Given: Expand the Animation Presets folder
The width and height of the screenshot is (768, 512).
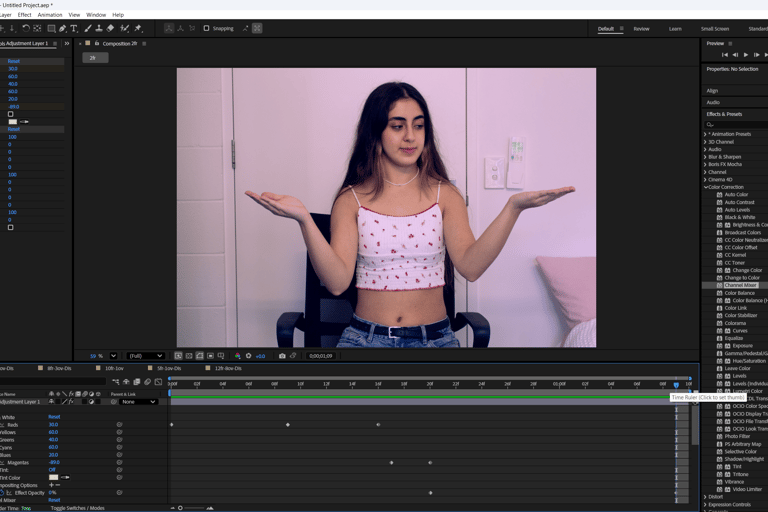Looking at the screenshot, I should point(705,134).
